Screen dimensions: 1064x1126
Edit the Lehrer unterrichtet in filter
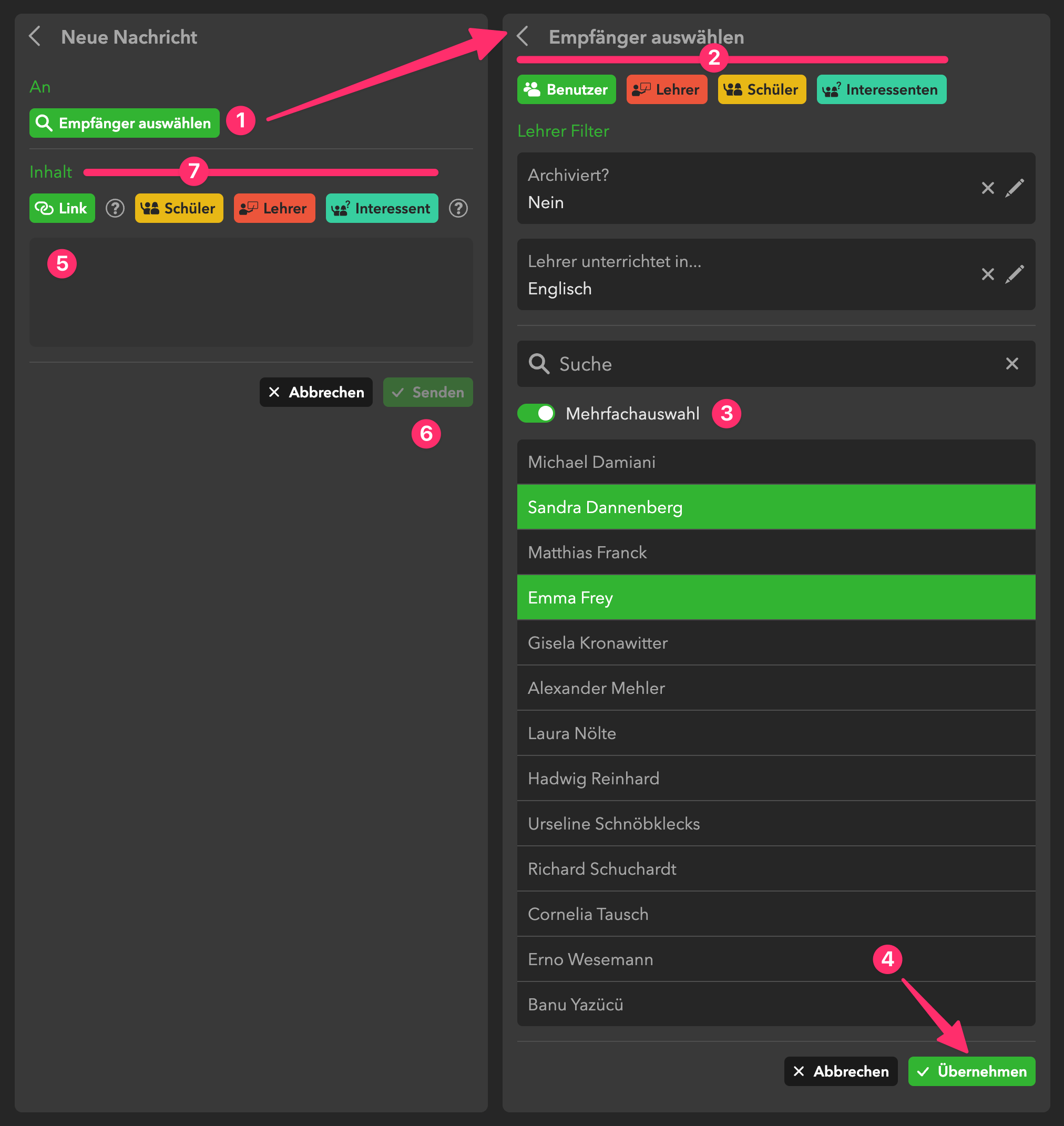tap(1014, 274)
